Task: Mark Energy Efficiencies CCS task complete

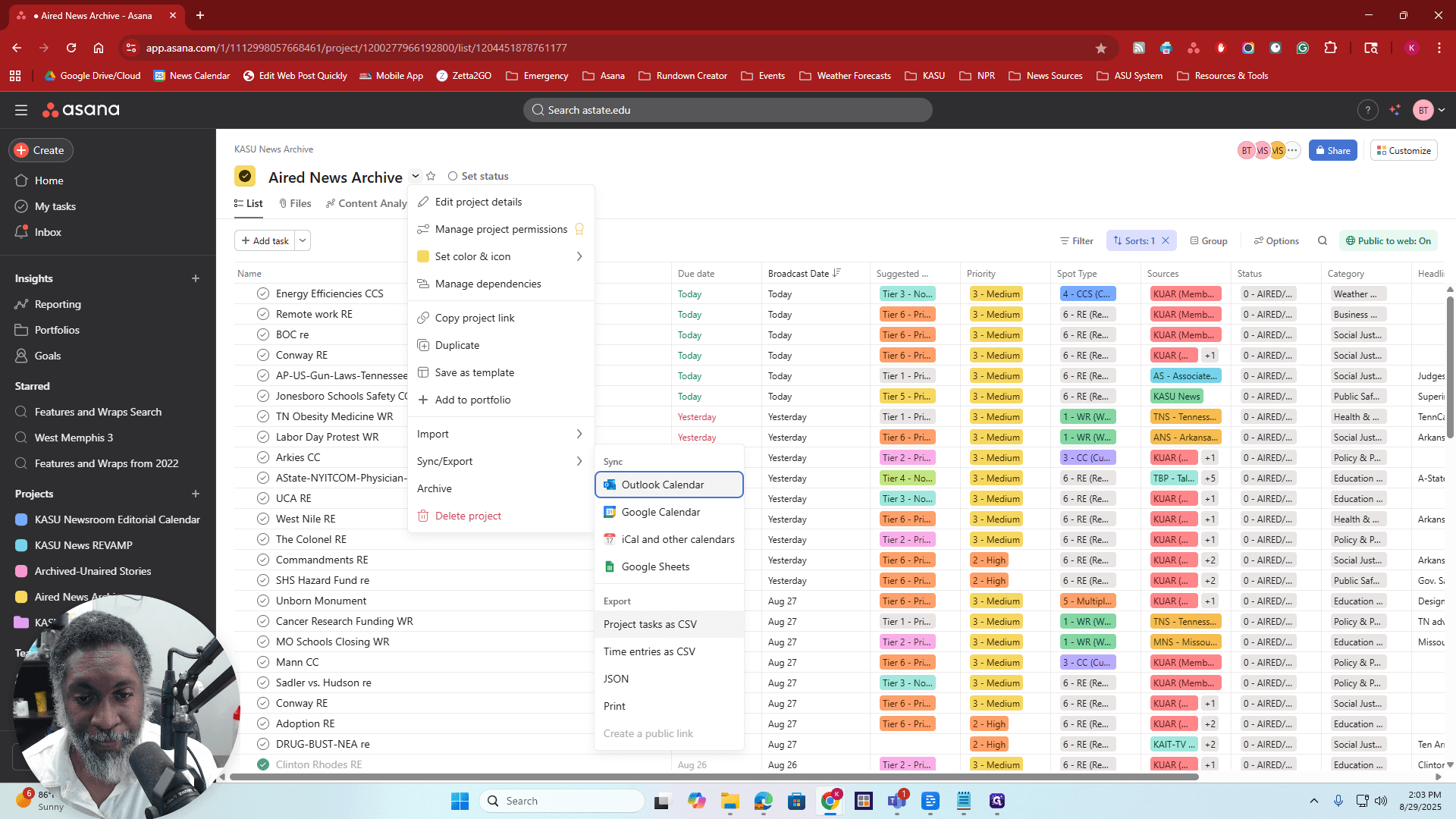Action: point(263,293)
